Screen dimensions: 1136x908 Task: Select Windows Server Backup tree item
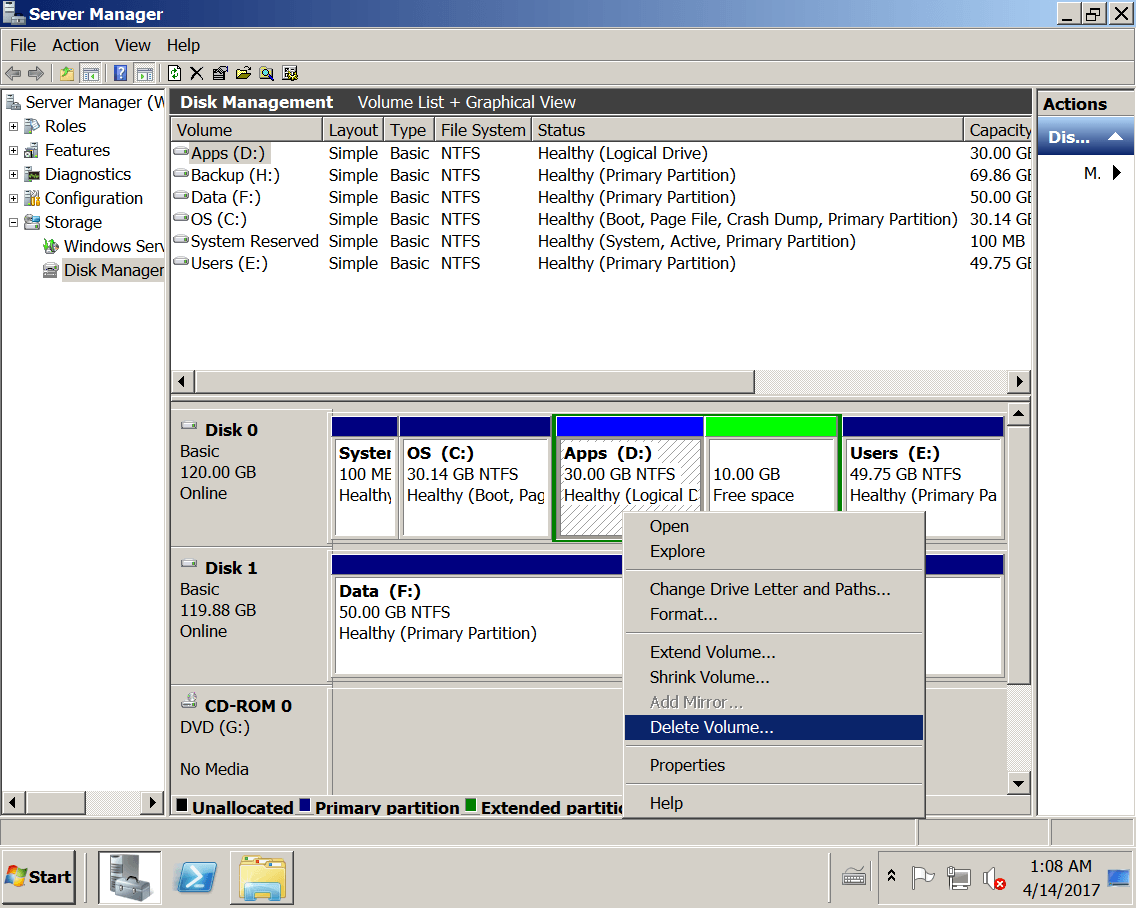[x=114, y=246]
